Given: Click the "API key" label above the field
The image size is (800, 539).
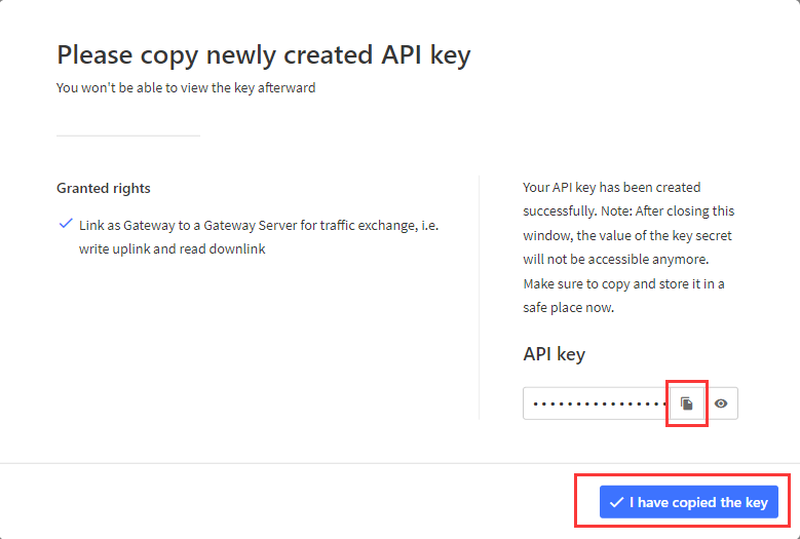Looking at the screenshot, I should point(554,354).
